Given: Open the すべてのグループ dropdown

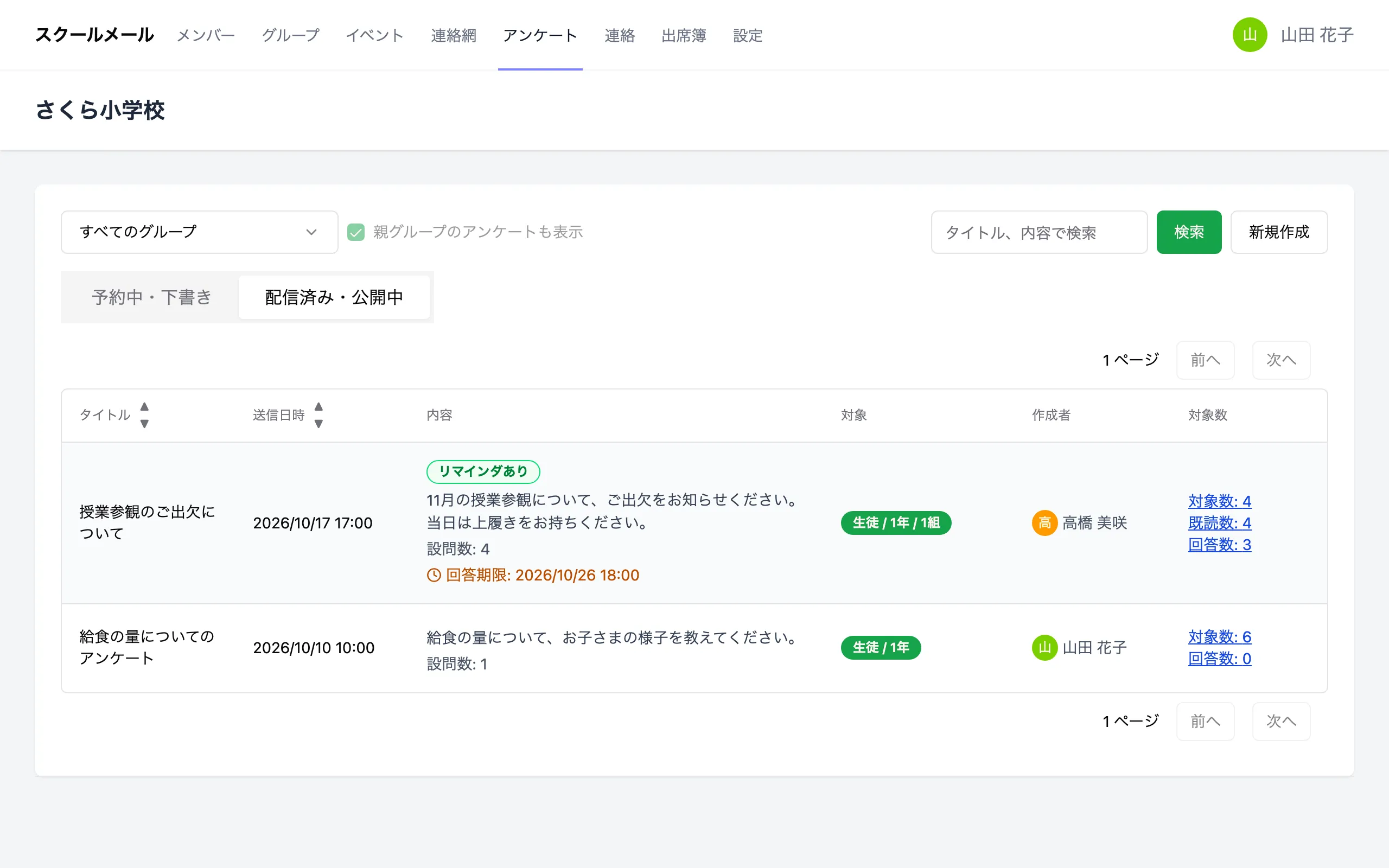Looking at the screenshot, I should (x=199, y=232).
